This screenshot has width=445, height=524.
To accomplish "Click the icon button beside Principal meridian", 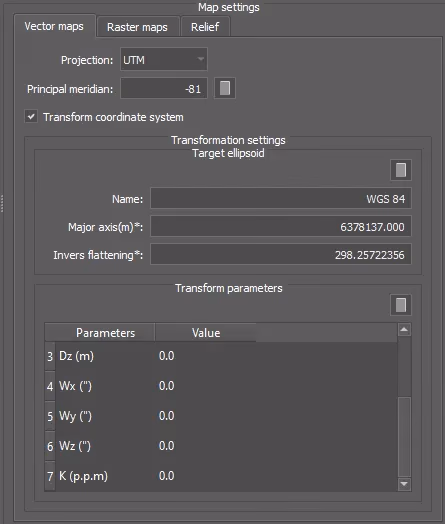I will (x=225, y=88).
